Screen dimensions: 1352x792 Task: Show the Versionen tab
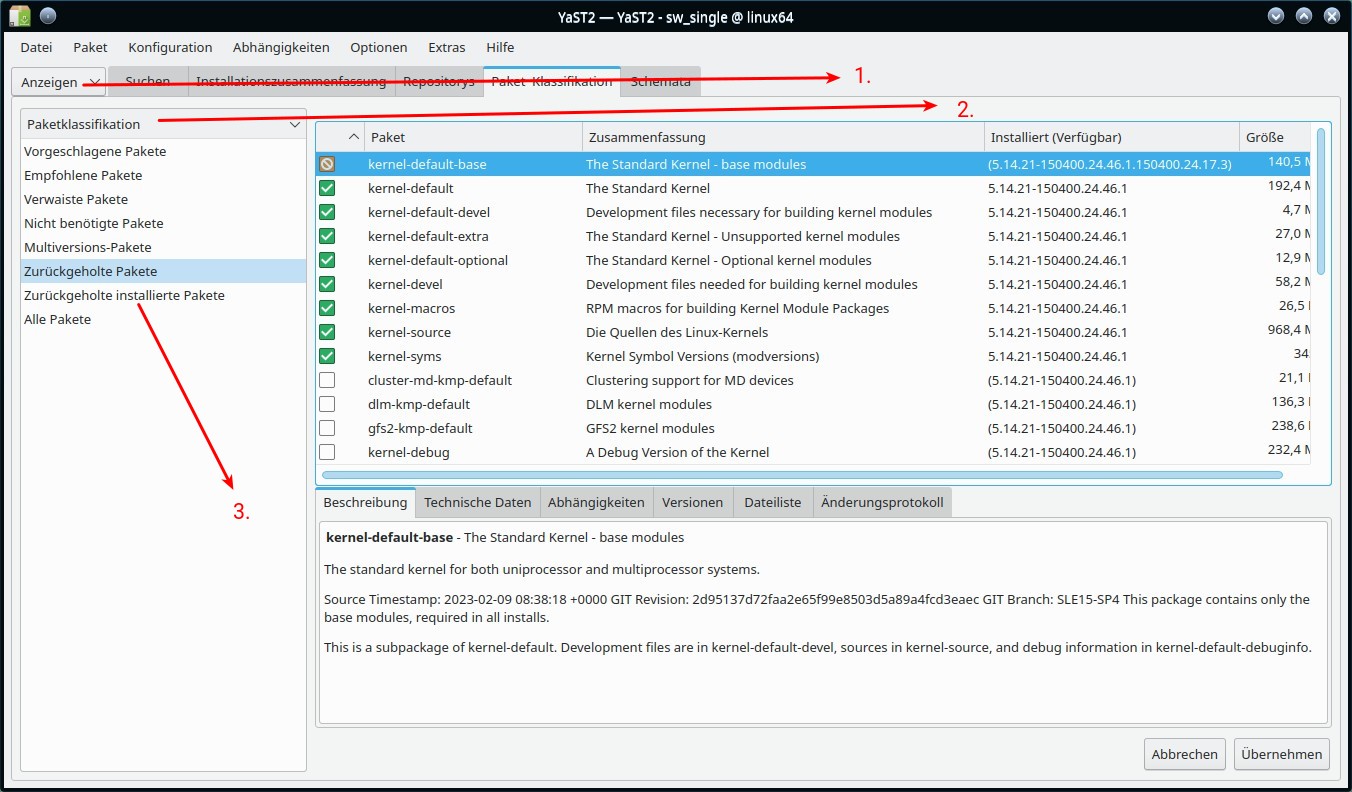(693, 502)
